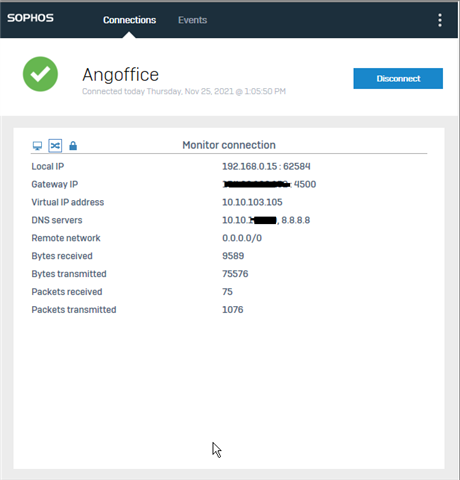Screen dimensions: 460x480
Task: Click the Gateway IP label
Action: click(55, 184)
